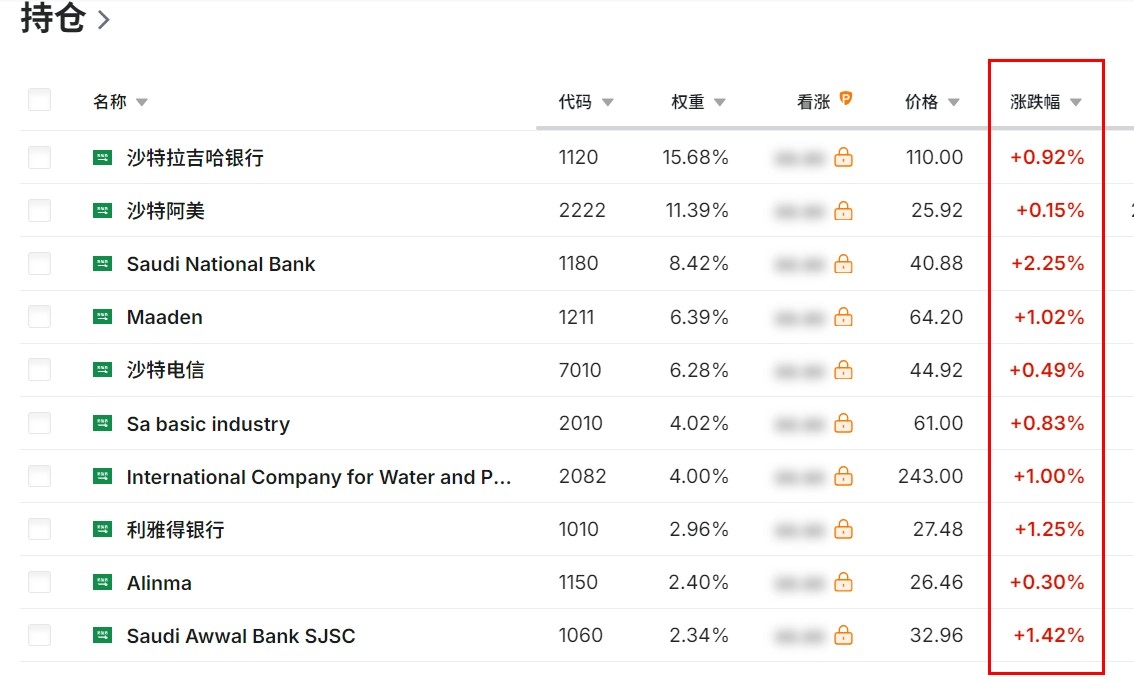The height and width of the screenshot is (683, 1134).
Task: Open the 持仓 section heading link
Action: point(65,18)
